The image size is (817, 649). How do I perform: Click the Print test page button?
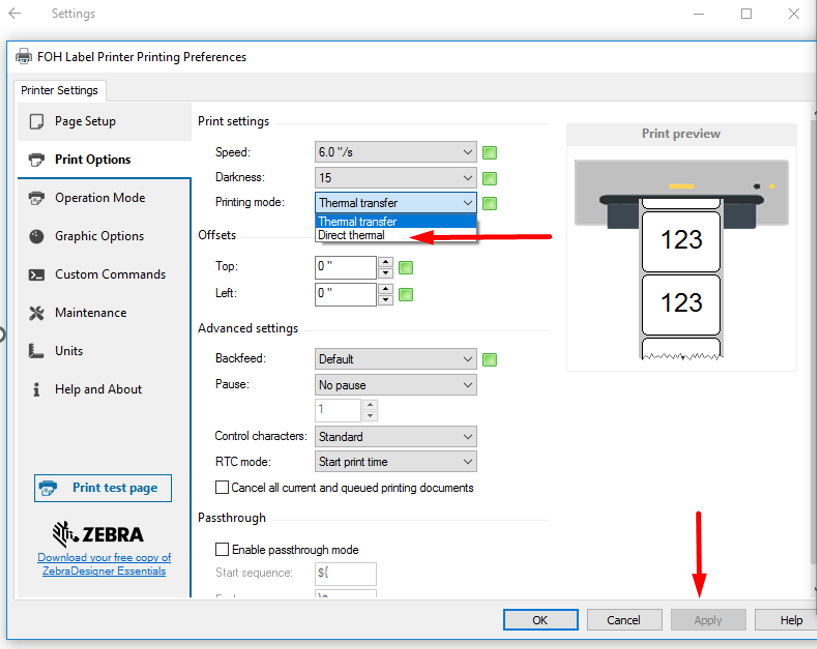[x=102, y=488]
